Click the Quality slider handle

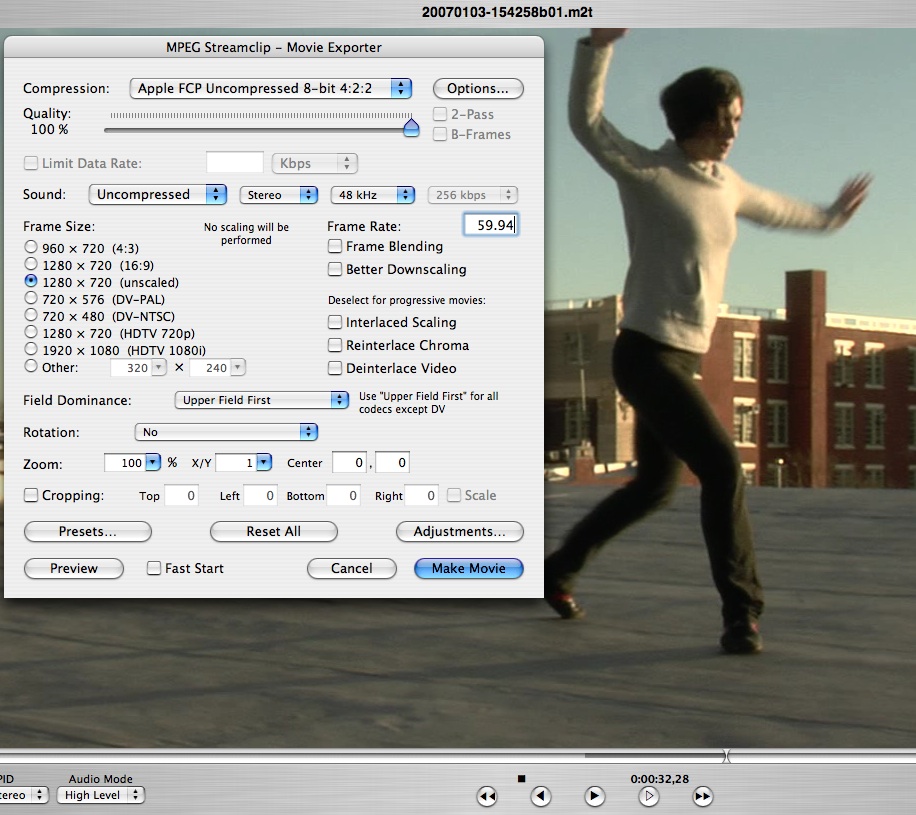click(x=411, y=128)
